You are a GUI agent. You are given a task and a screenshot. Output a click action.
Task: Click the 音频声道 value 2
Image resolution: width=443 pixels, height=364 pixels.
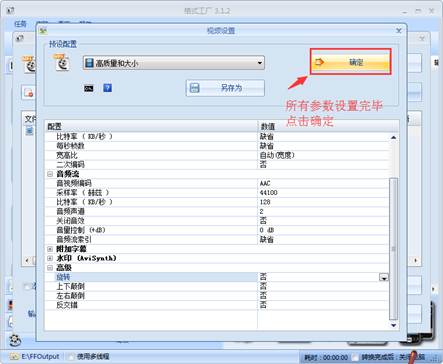coord(261,211)
